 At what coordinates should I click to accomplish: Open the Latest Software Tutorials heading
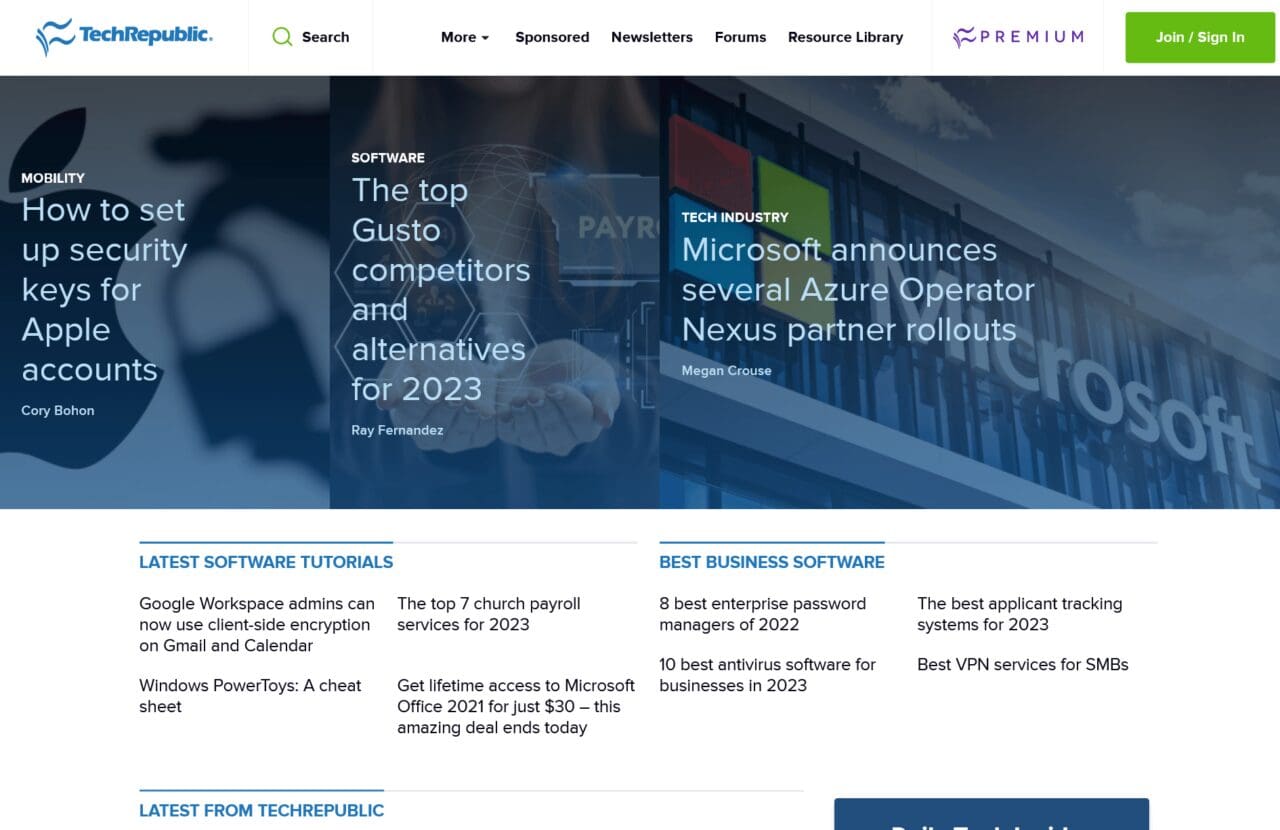tap(266, 562)
